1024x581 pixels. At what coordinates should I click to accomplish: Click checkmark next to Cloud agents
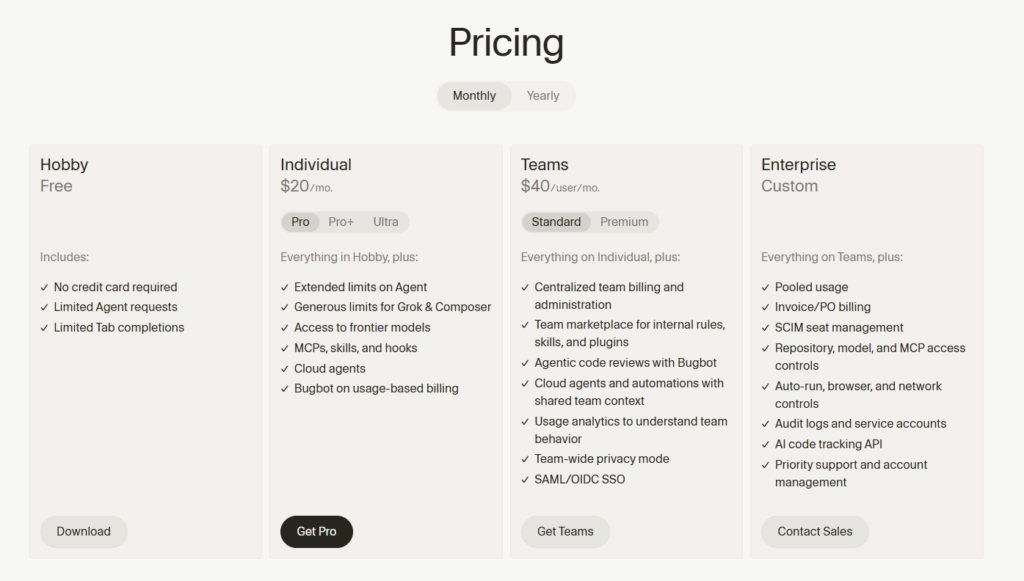[285, 369]
